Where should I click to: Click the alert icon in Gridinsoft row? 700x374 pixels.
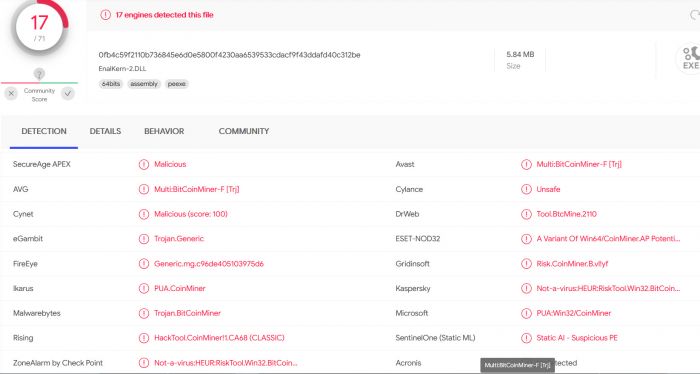526,264
